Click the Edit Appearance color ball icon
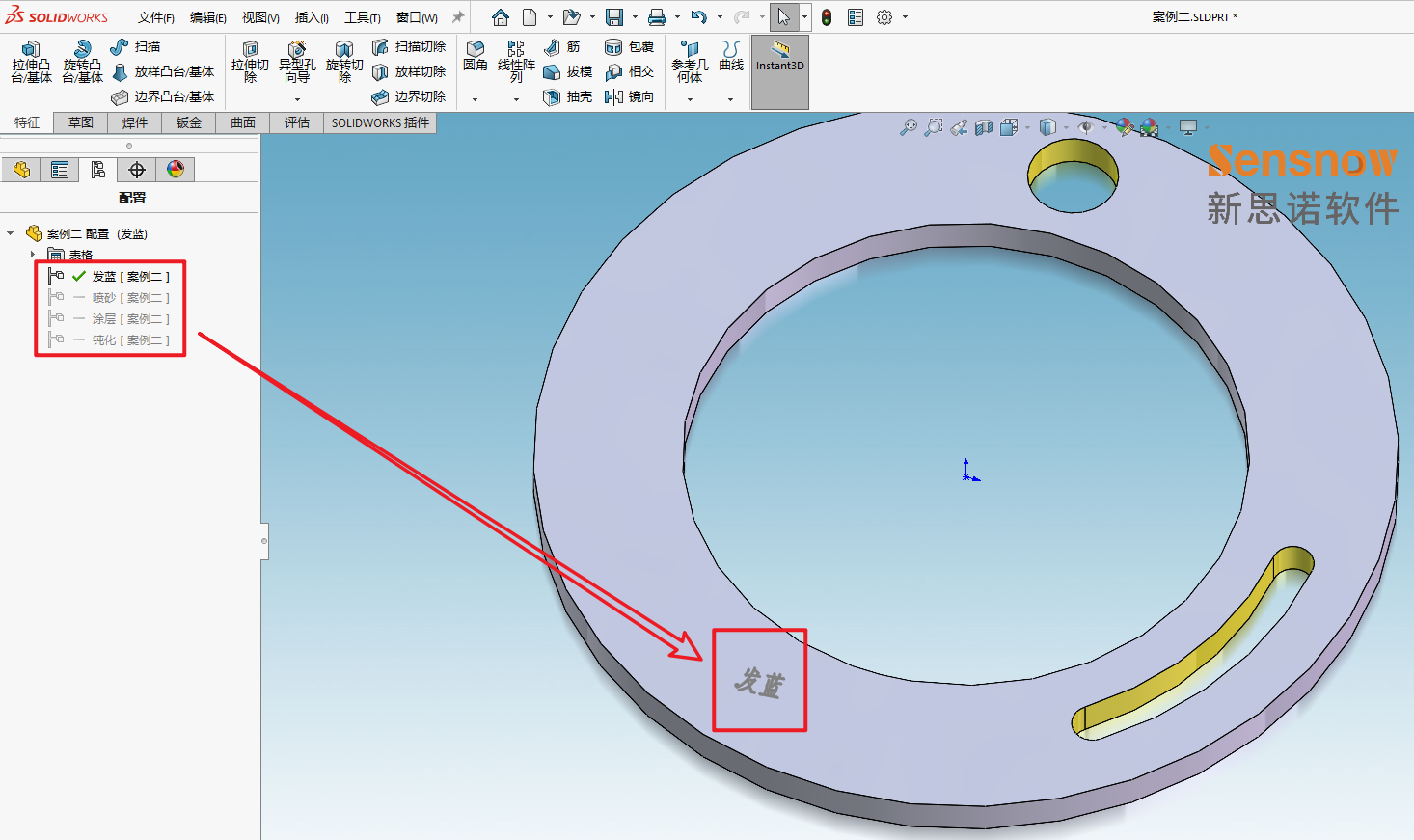This screenshot has width=1414, height=840. [x=1124, y=127]
